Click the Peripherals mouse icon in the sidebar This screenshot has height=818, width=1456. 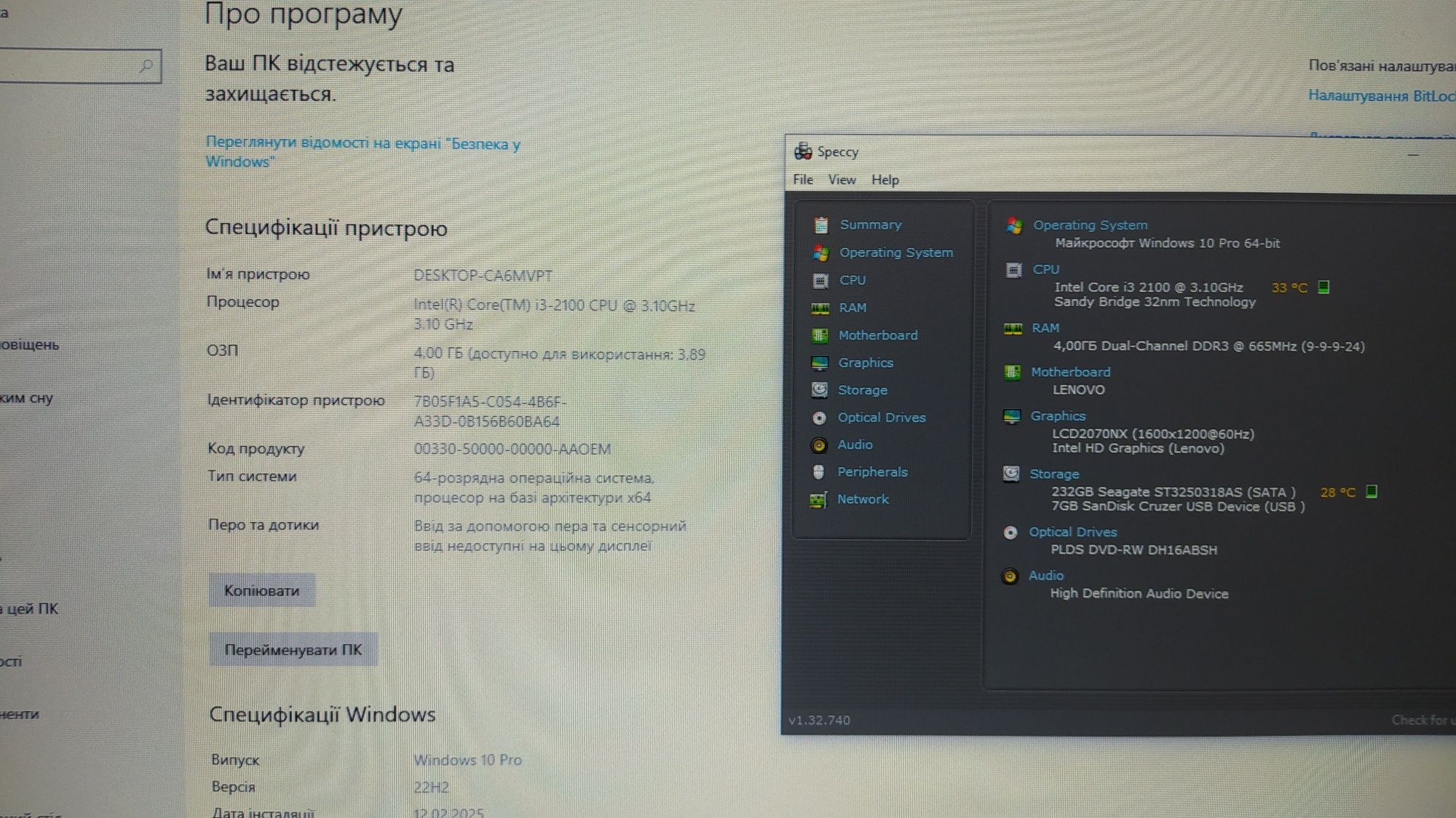(x=818, y=472)
